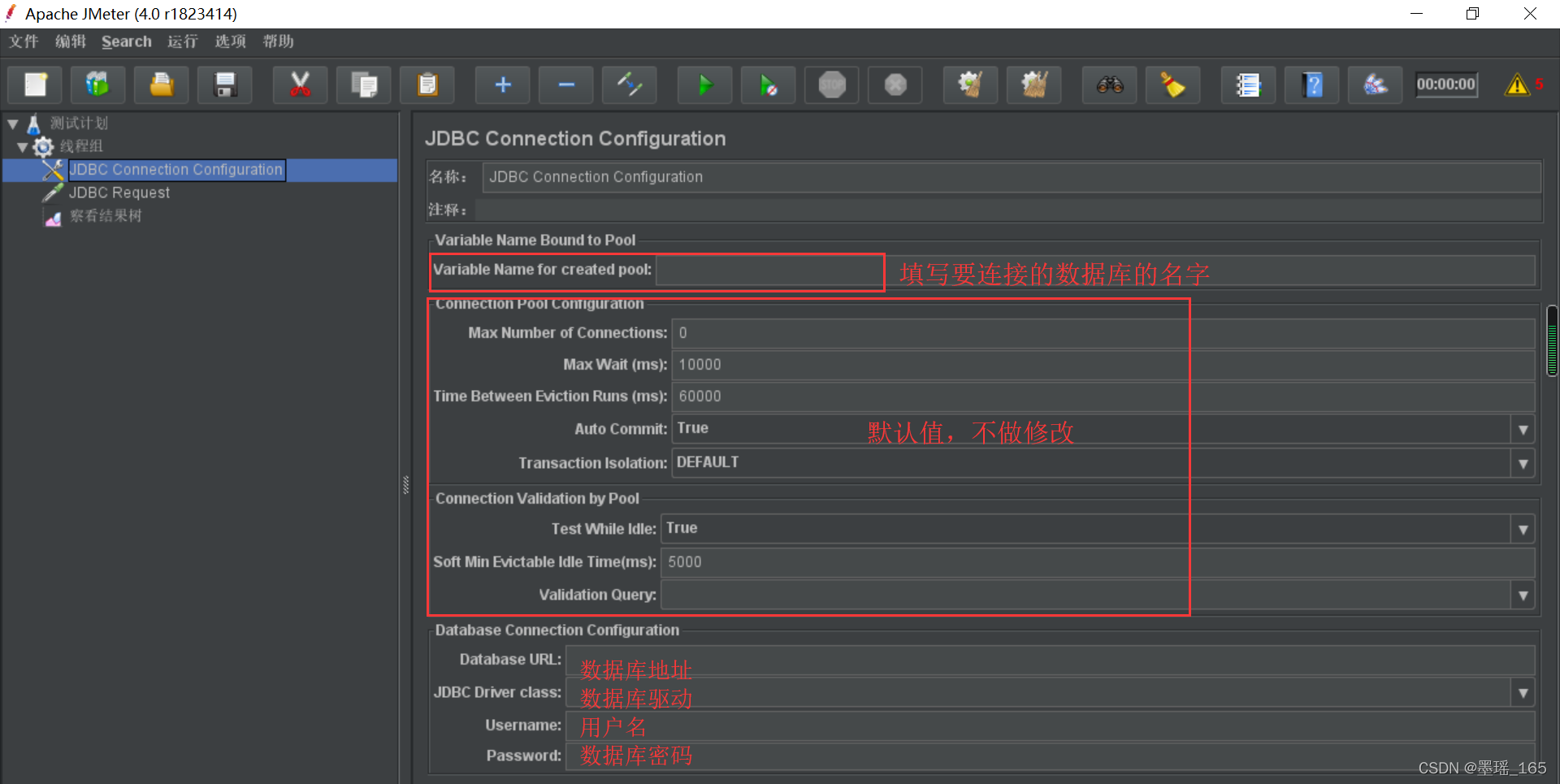Image resolution: width=1560 pixels, height=784 pixels.
Task: Select 测试计划 root tree item
Action: (x=79, y=123)
